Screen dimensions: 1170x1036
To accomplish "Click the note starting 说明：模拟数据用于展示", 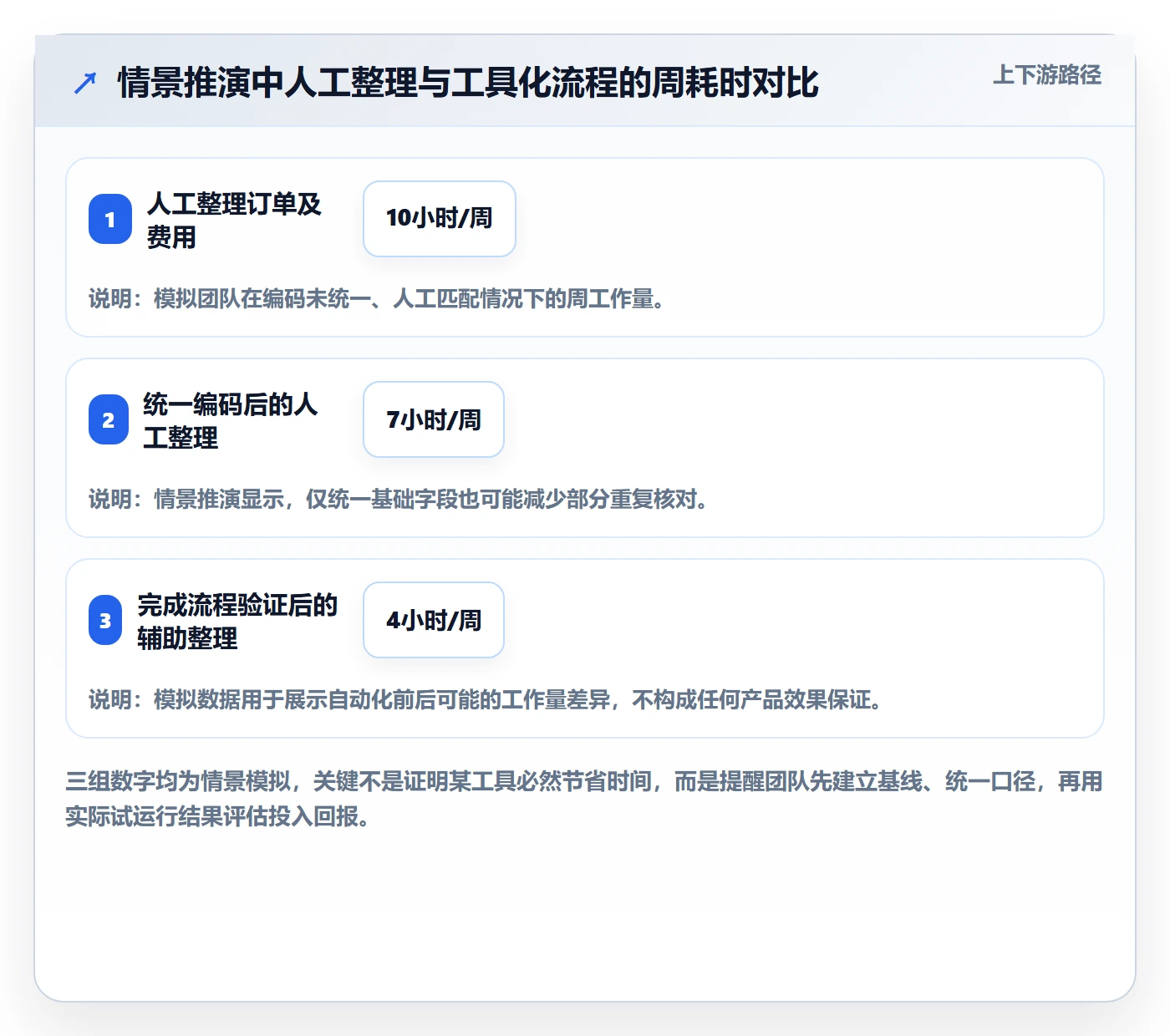I will [x=486, y=699].
